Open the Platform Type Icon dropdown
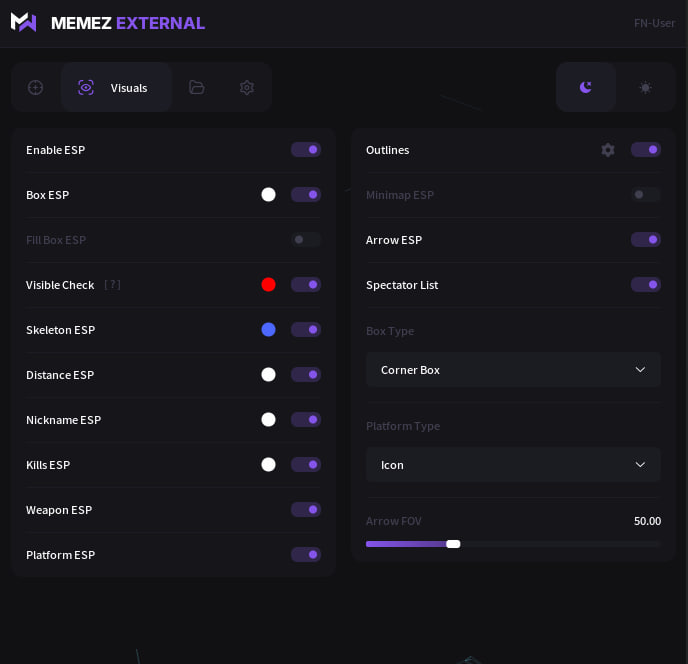The height and width of the screenshot is (664, 688). (x=513, y=465)
